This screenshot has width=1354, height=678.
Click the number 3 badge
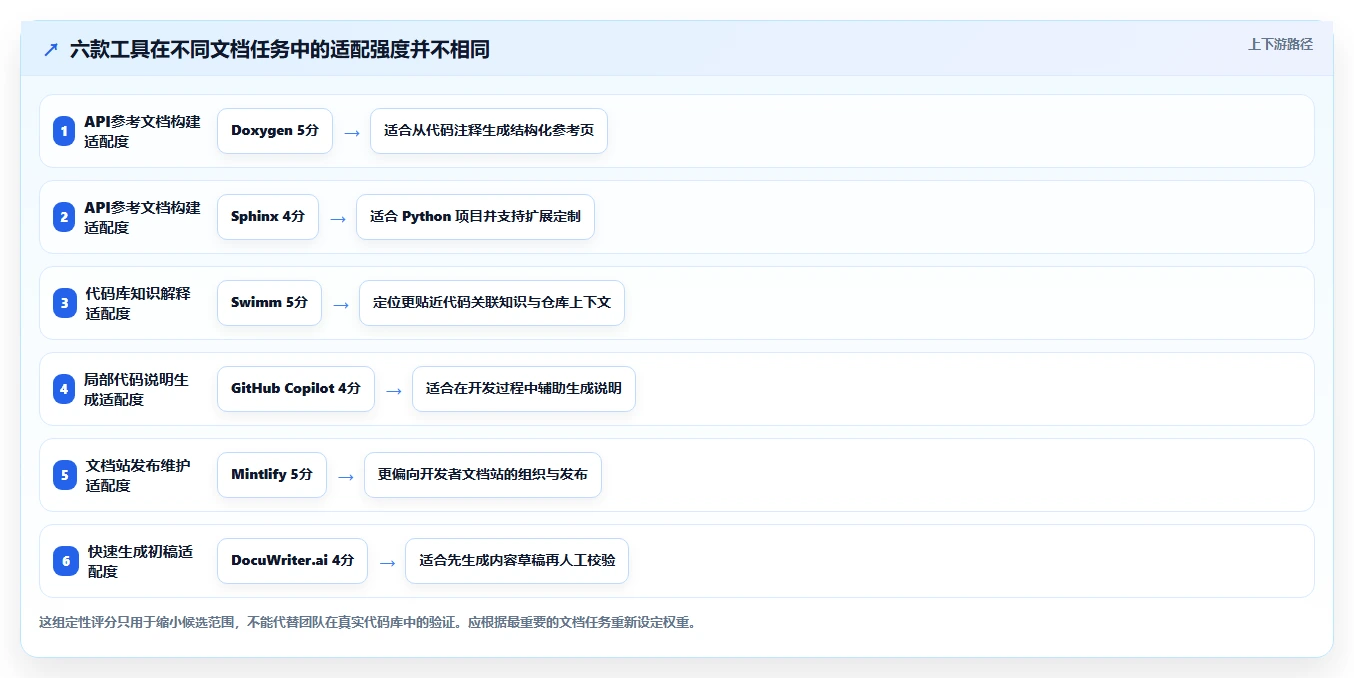(x=64, y=303)
